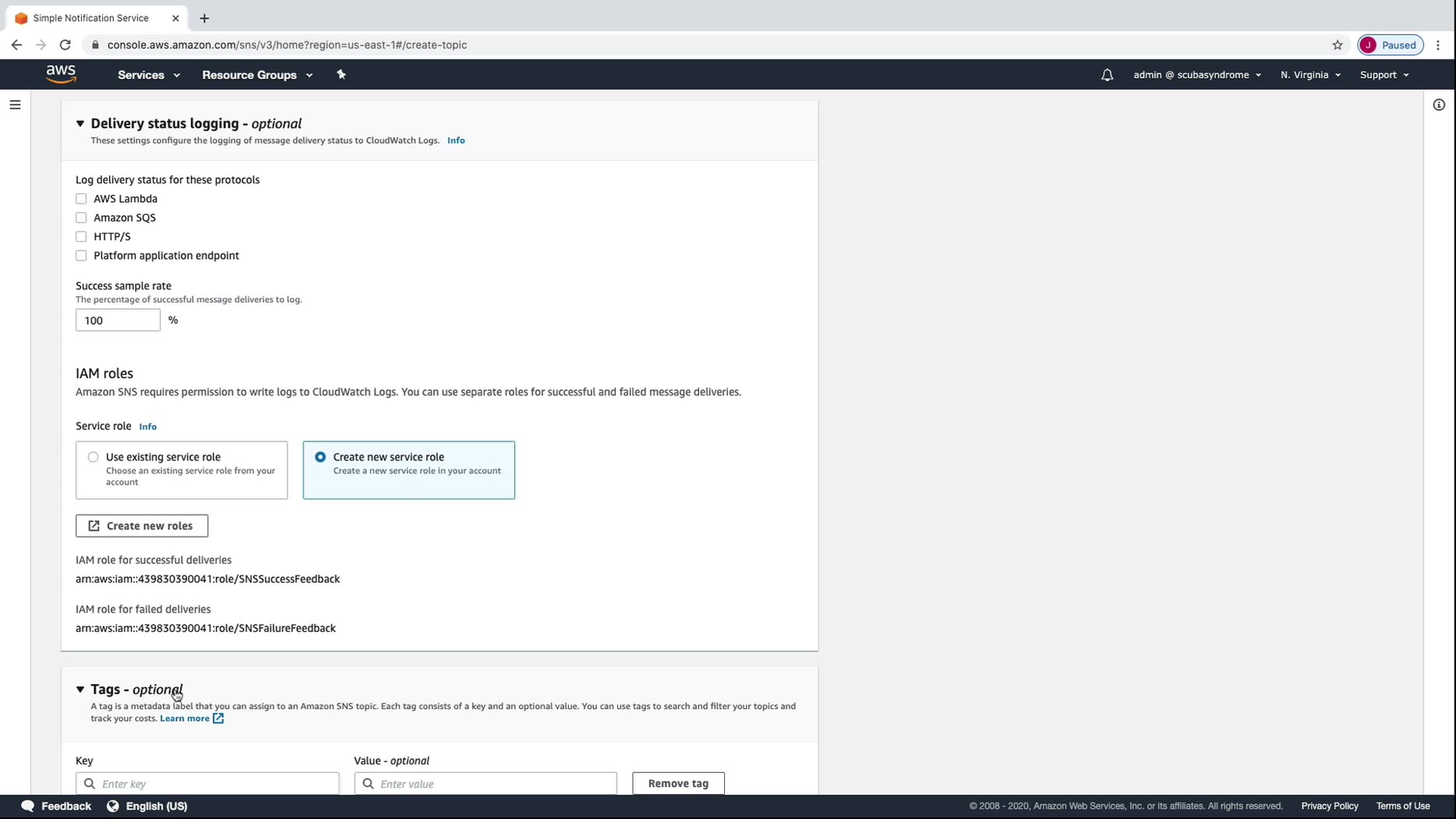Screen dimensions: 1456x819
Task: Collapse the Tags section
Action: [80, 690]
